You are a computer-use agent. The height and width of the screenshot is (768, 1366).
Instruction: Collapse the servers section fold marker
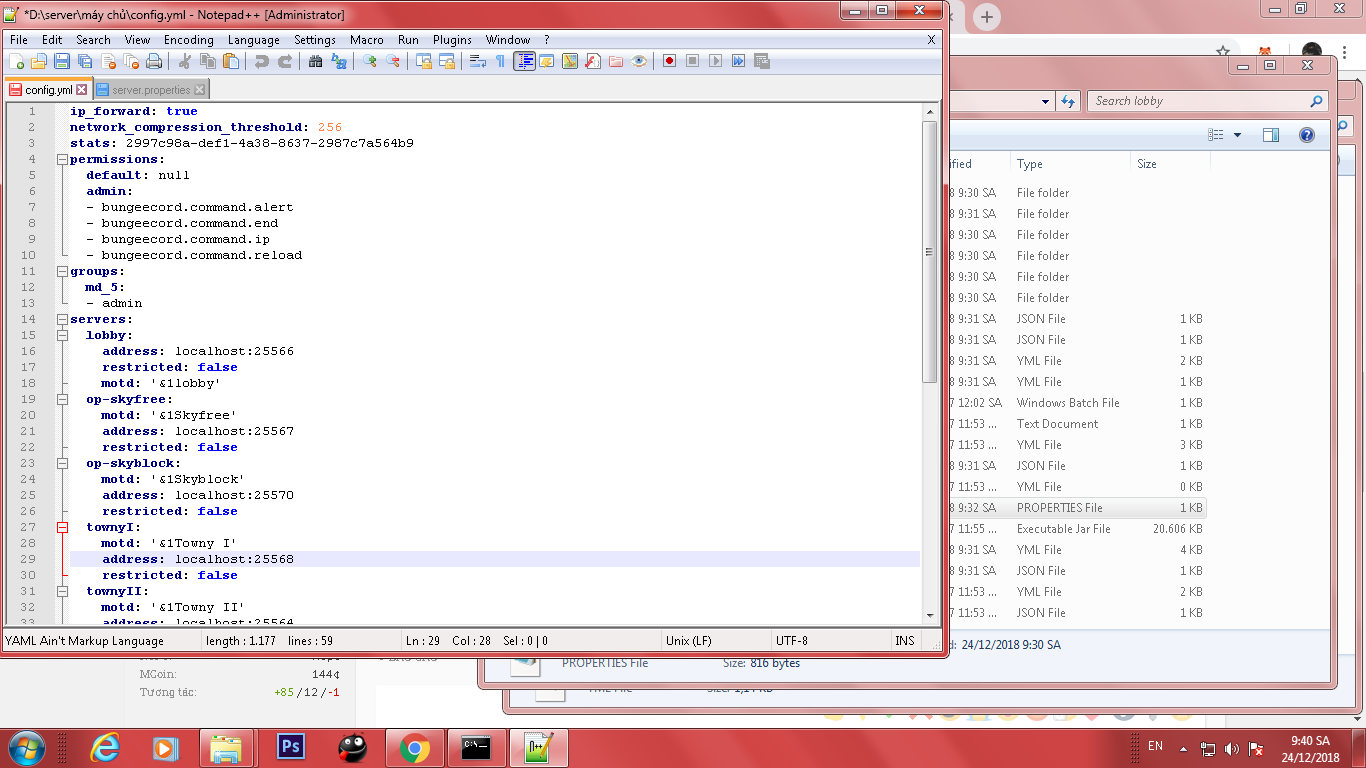tap(62, 319)
